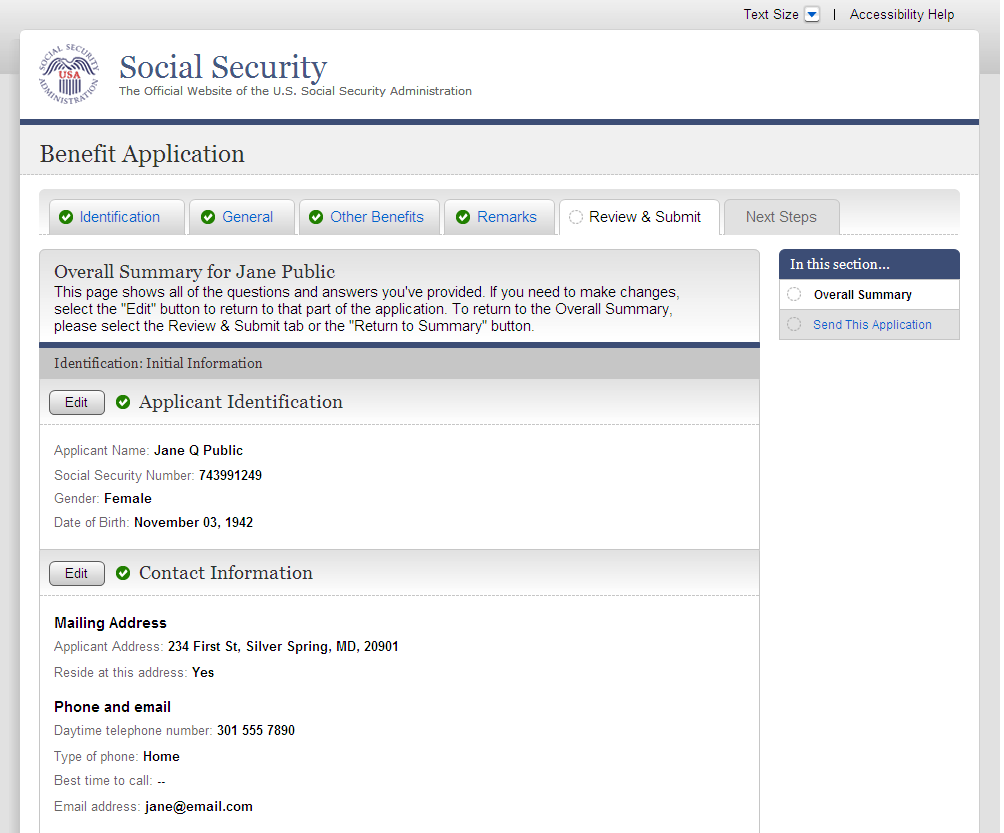
Task: Switch to the Other Benefits tab
Action: 377,217
